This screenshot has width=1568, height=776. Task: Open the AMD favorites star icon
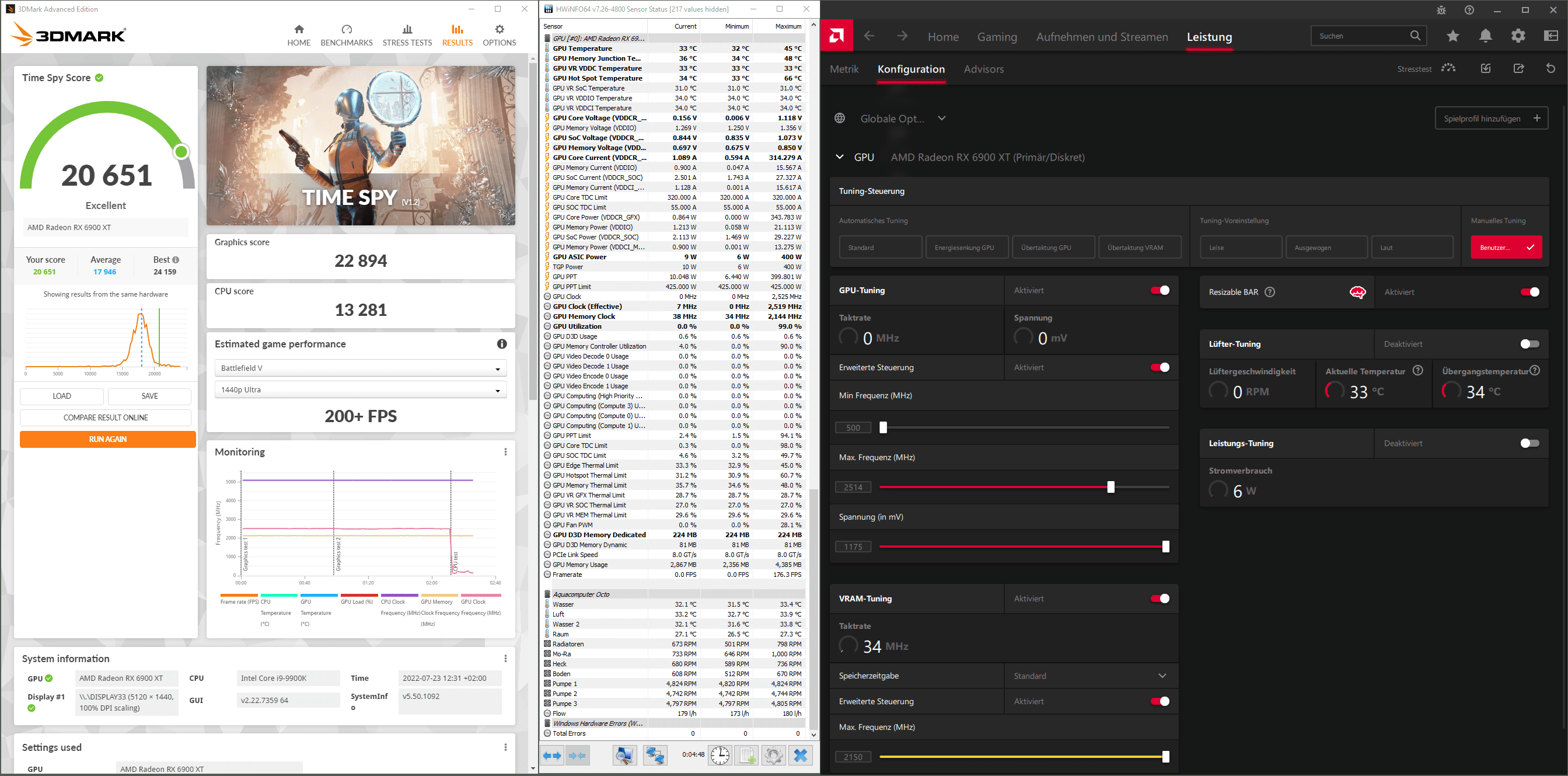1453,36
